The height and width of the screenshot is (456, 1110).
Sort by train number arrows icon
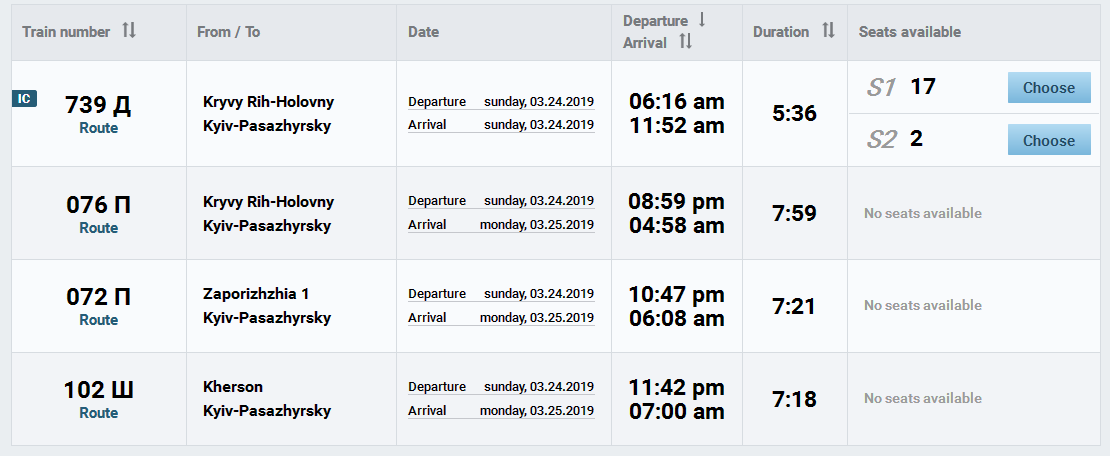tap(128, 31)
